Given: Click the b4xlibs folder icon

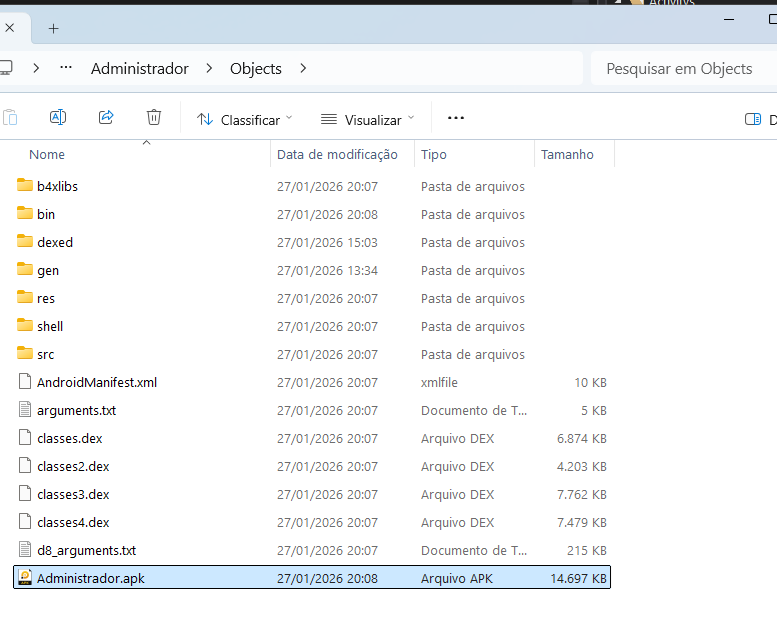Looking at the screenshot, I should pyautogui.click(x=24, y=185).
